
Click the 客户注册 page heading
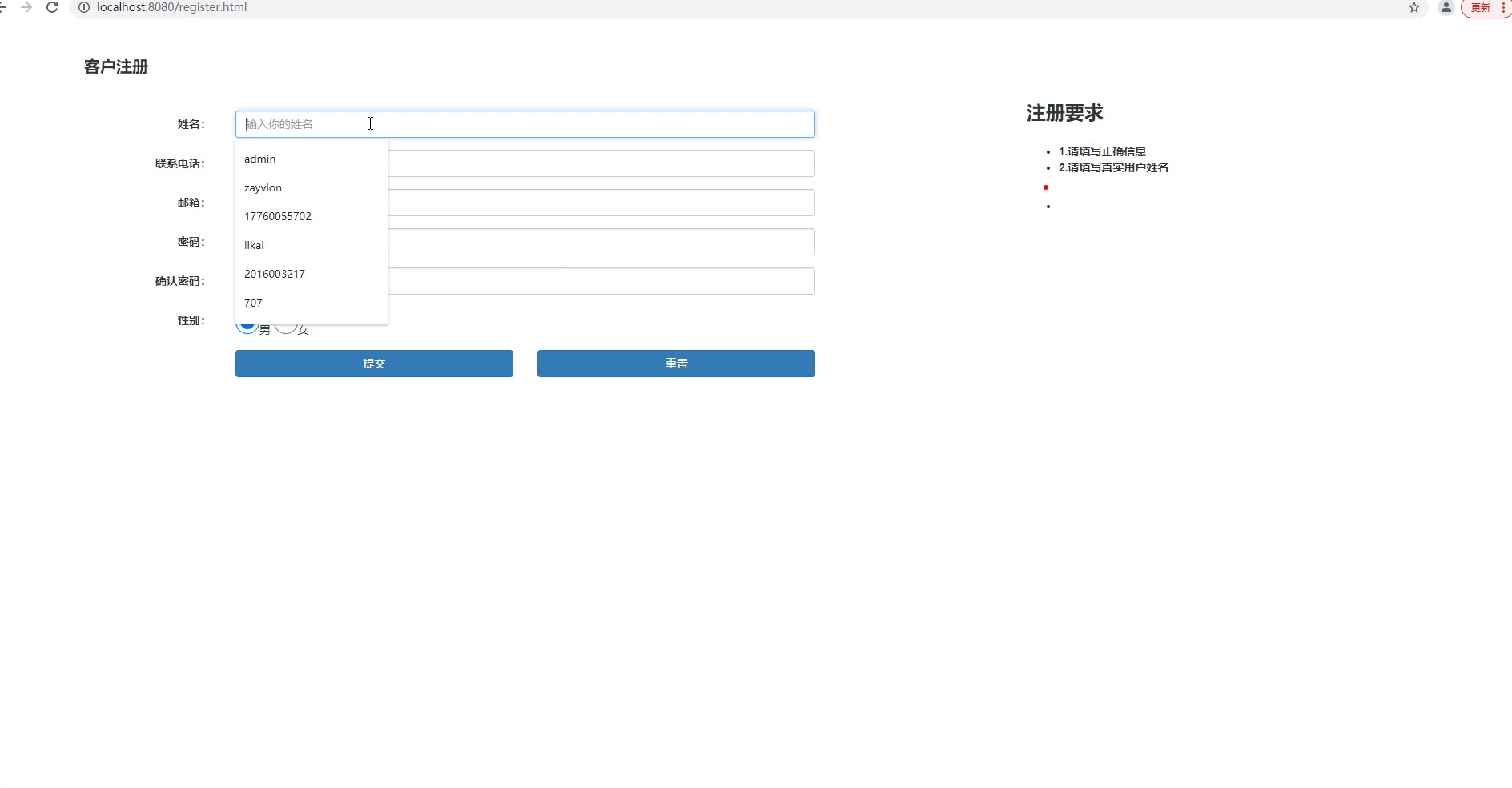[x=116, y=66]
